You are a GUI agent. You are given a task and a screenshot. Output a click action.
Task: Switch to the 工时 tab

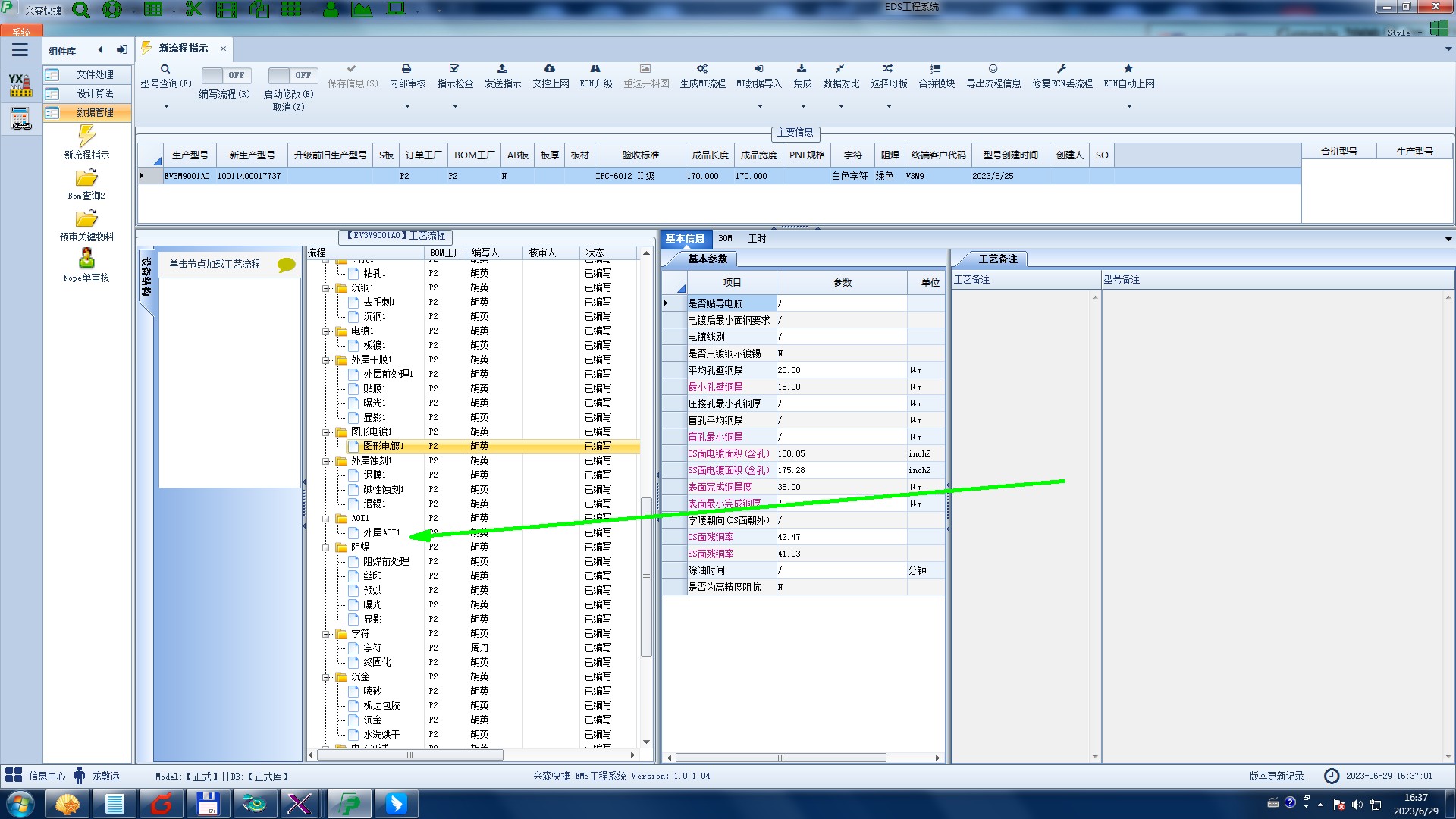pos(757,238)
